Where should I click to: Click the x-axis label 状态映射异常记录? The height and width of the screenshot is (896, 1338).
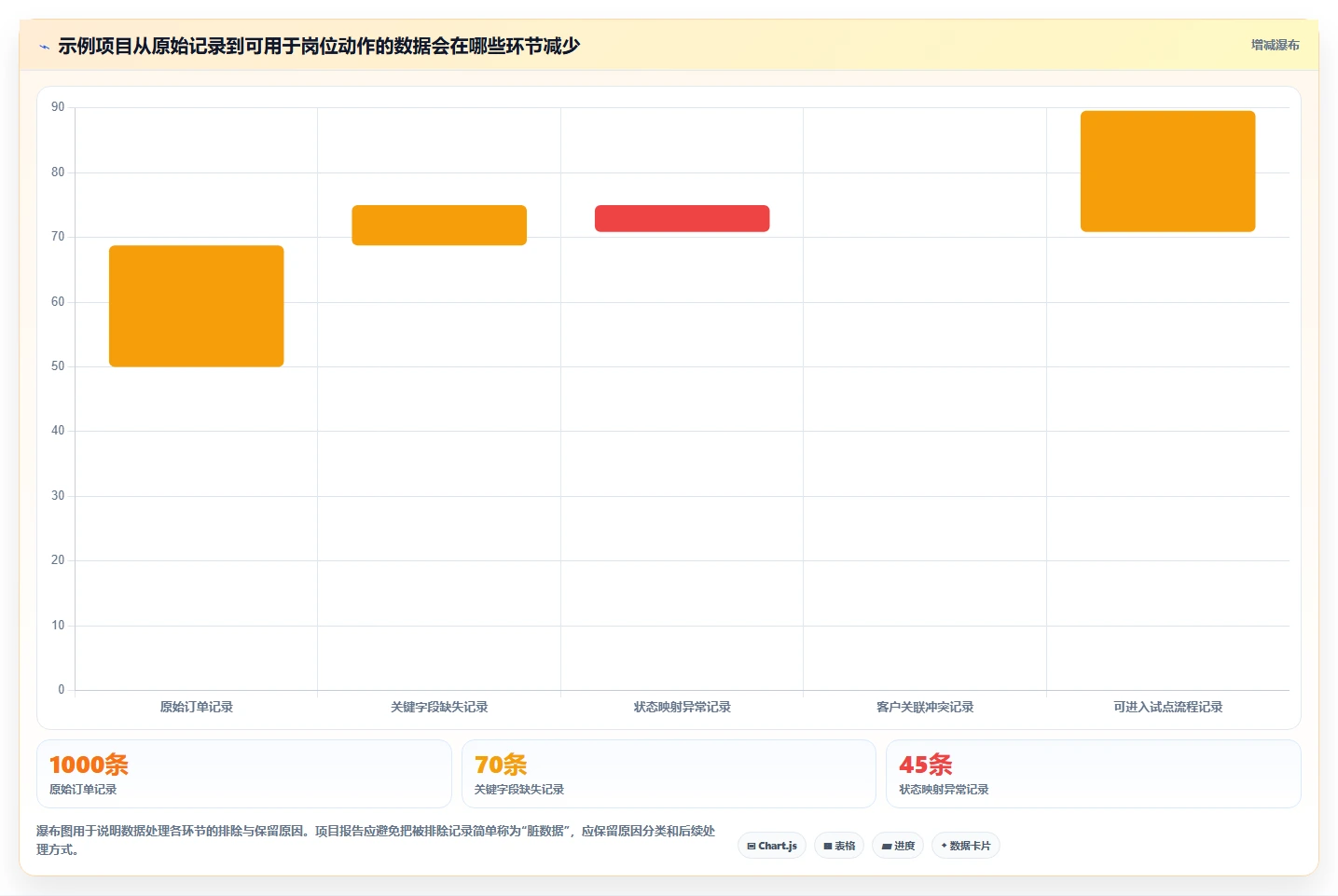pyautogui.click(x=683, y=707)
